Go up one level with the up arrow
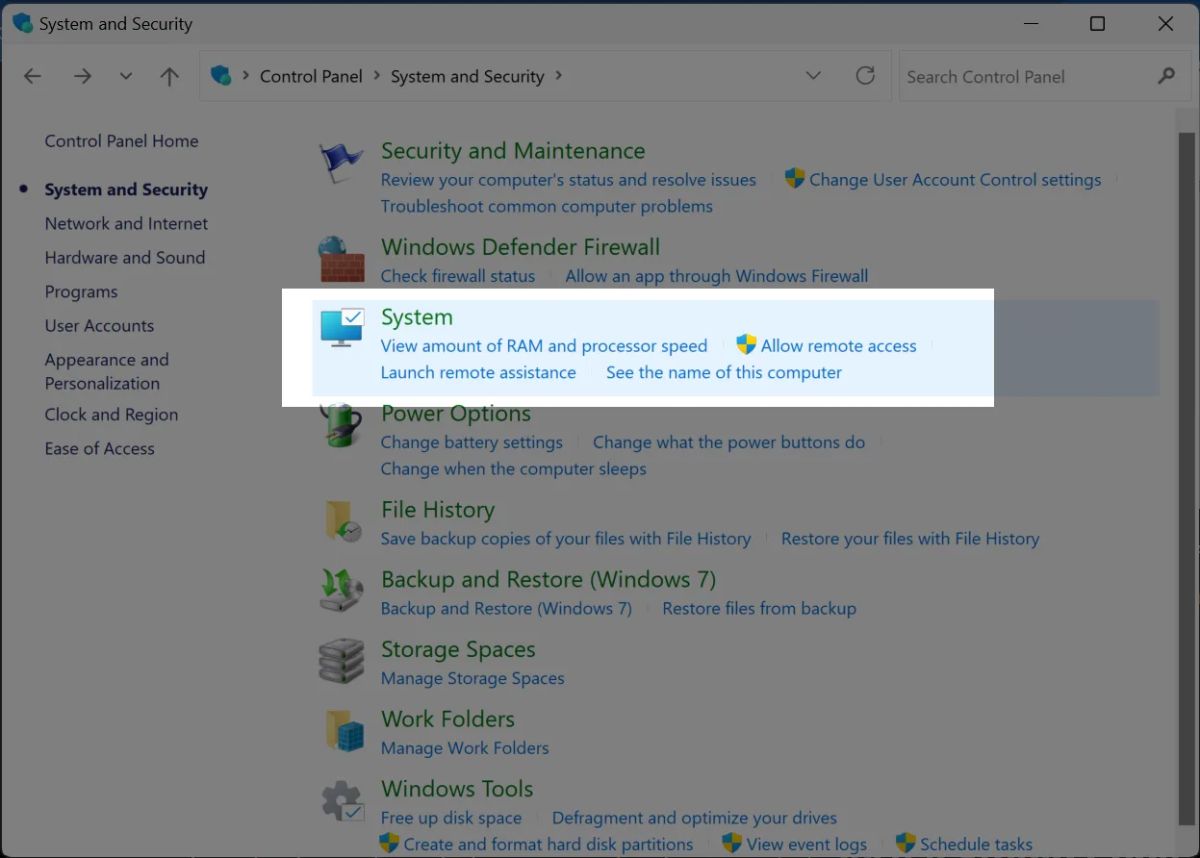 click(x=169, y=76)
